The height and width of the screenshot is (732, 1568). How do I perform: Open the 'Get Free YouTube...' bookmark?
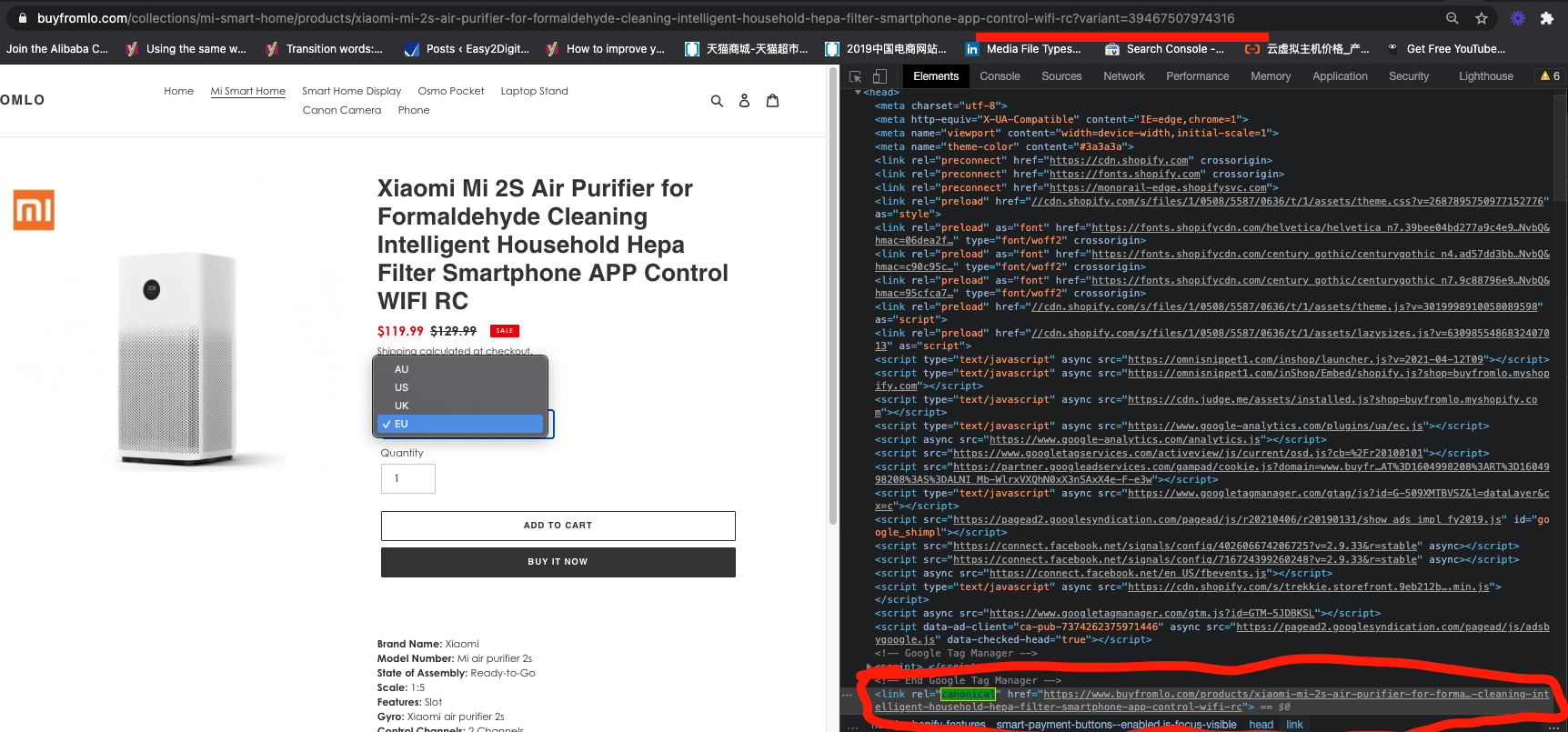coord(1446,49)
